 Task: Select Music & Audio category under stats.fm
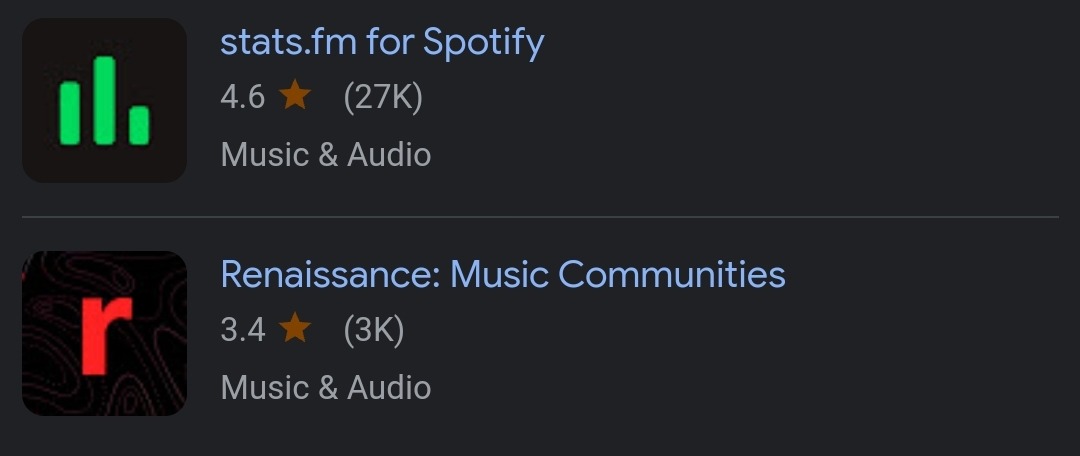click(326, 155)
